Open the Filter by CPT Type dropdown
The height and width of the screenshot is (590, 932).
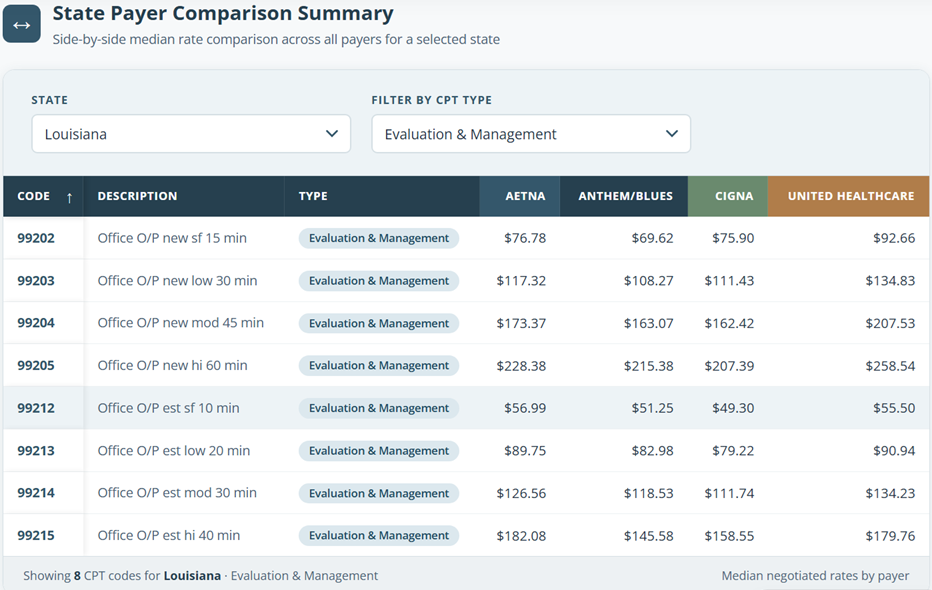(531, 134)
